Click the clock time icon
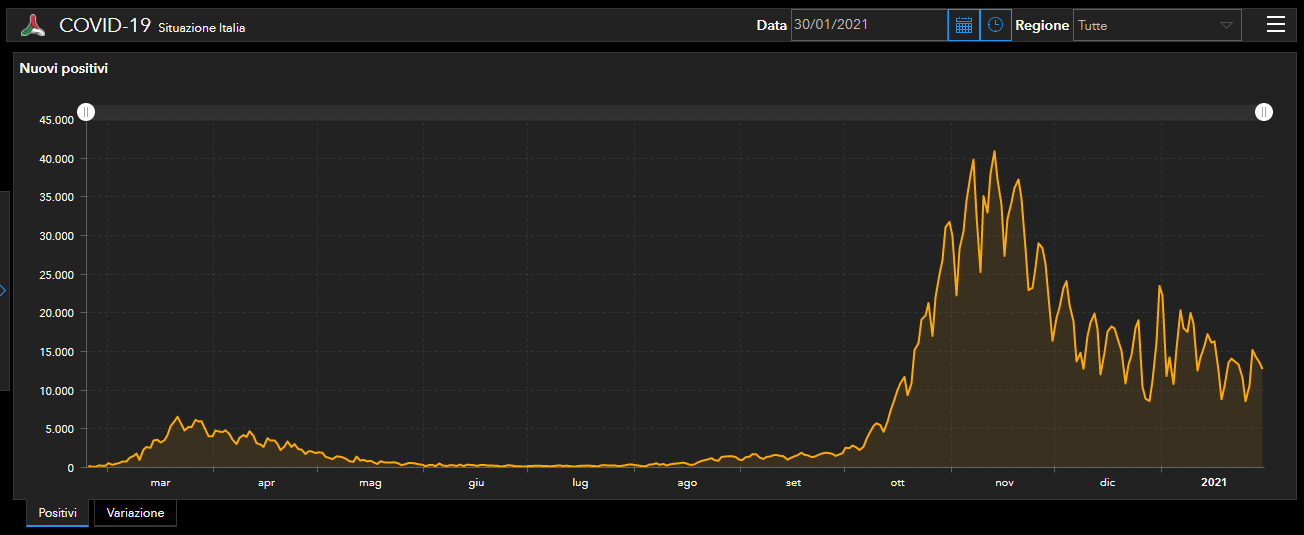The width and height of the screenshot is (1304, 535). [995, 25]
